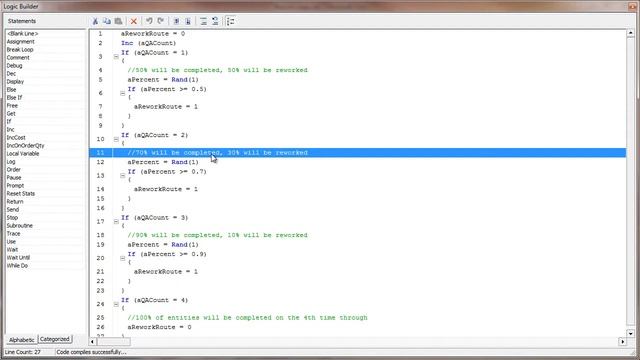The width and height of the screenshot is (640, 360).
Task: Select the Else If statement
Action: 14,98
